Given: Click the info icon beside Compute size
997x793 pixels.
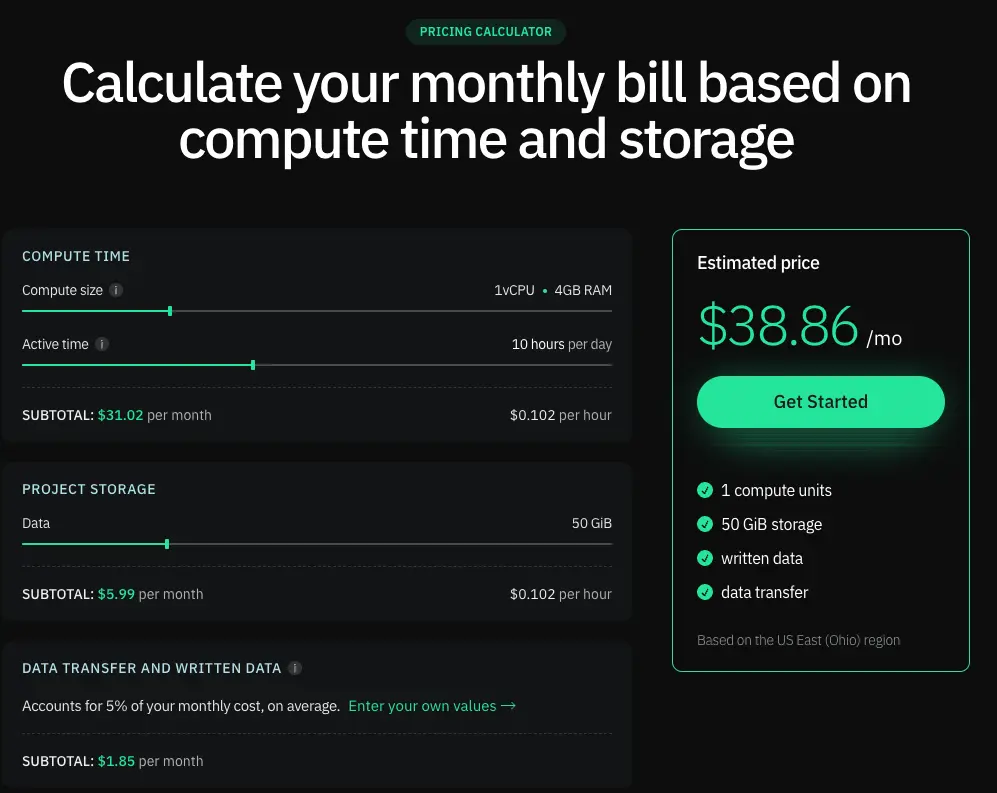Looking at the screenshot, I should (116, 290).
